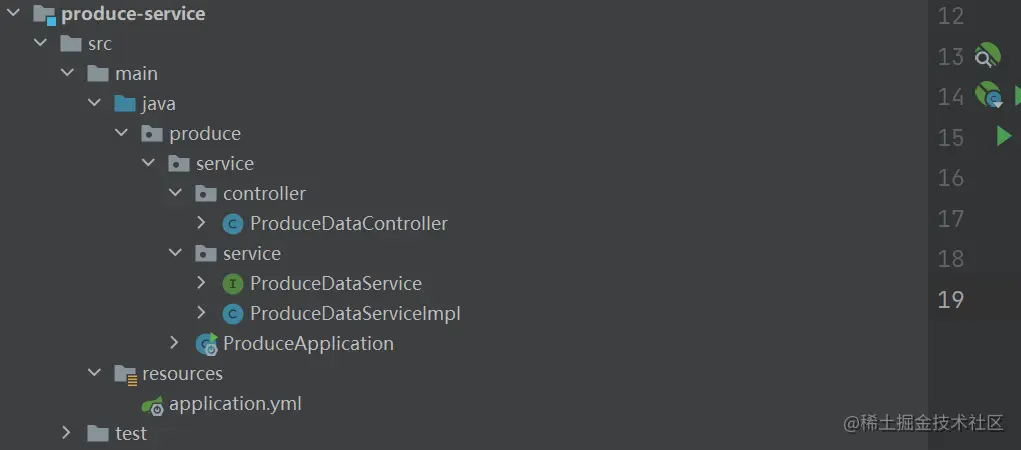Select the ProduceDataController class icon
This screenshot has height=450, width=1021.
[x=233, y=224]
